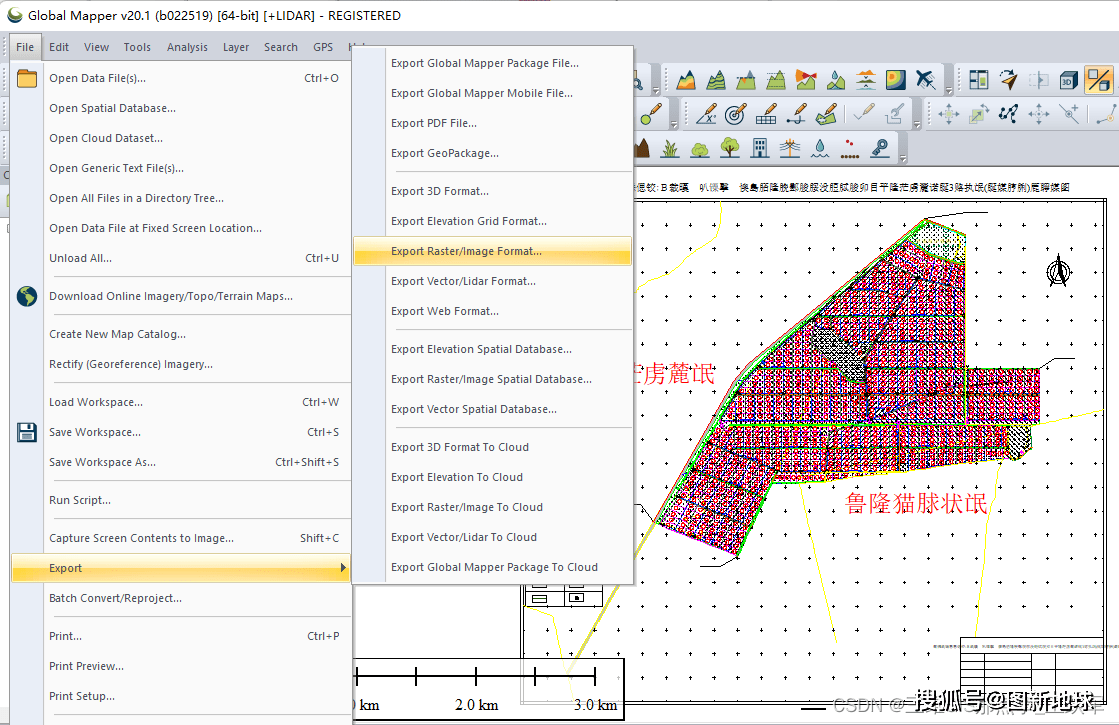Click the flight path/fly-through airplane icon
Screen dimensions: 1119x725
925,80
